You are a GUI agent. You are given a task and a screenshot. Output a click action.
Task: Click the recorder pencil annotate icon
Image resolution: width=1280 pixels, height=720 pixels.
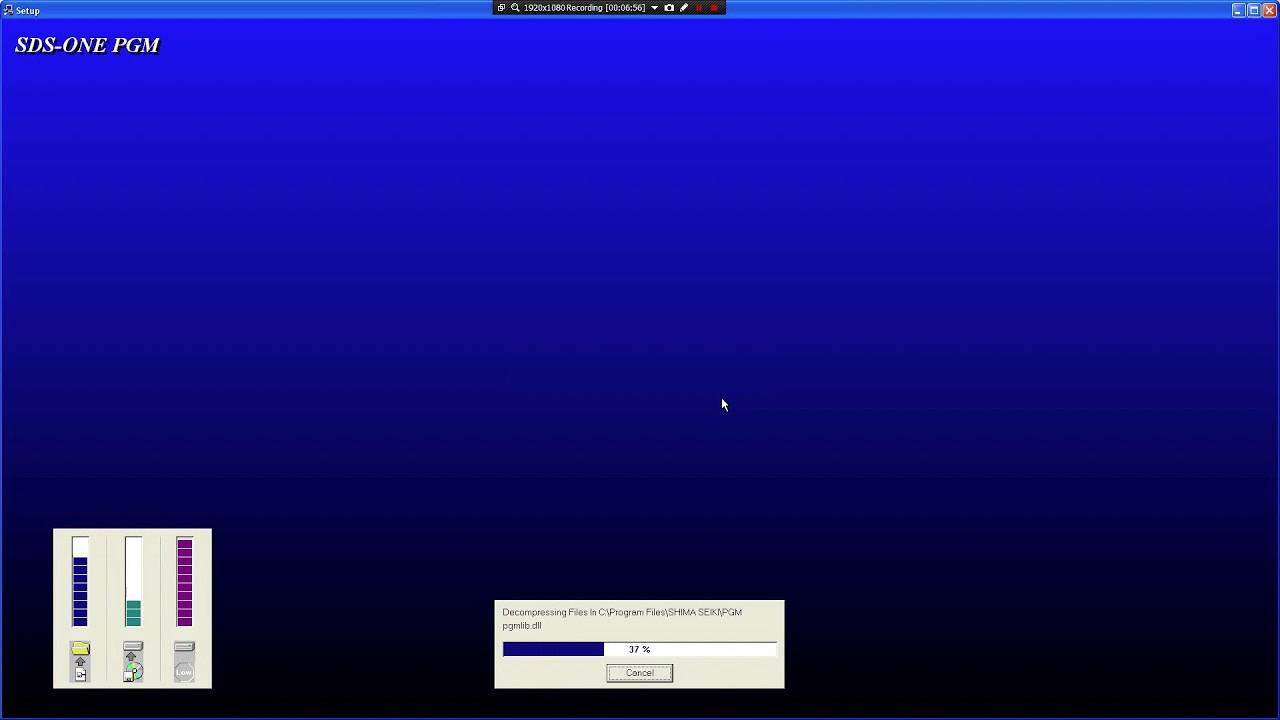(684, 8)
